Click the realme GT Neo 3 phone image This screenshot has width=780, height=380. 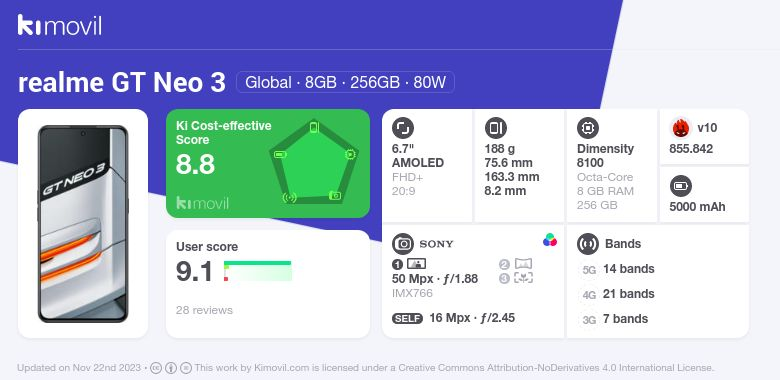[x=83, y=224]
